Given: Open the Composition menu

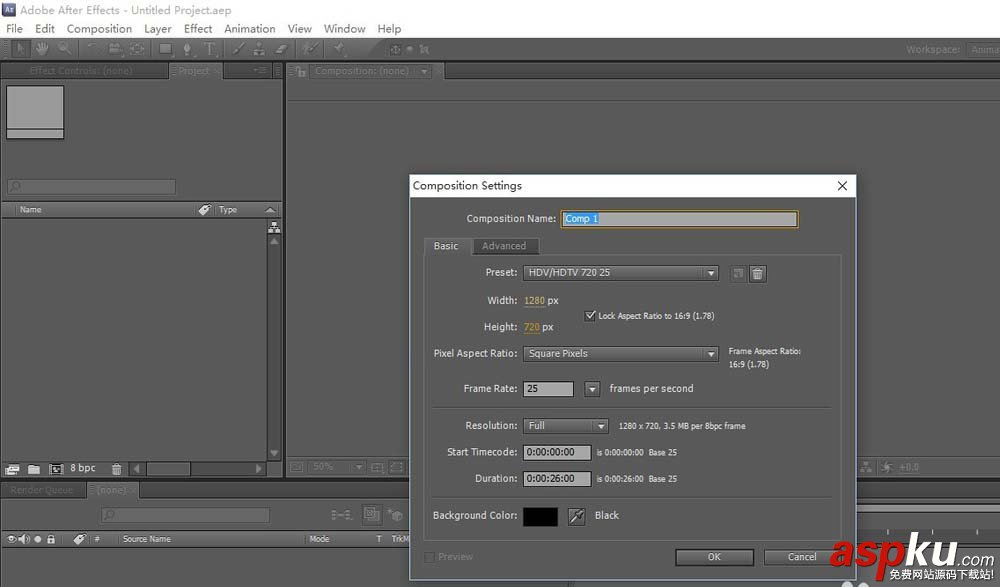Looking at the screenshot, I should click(99, 29).
